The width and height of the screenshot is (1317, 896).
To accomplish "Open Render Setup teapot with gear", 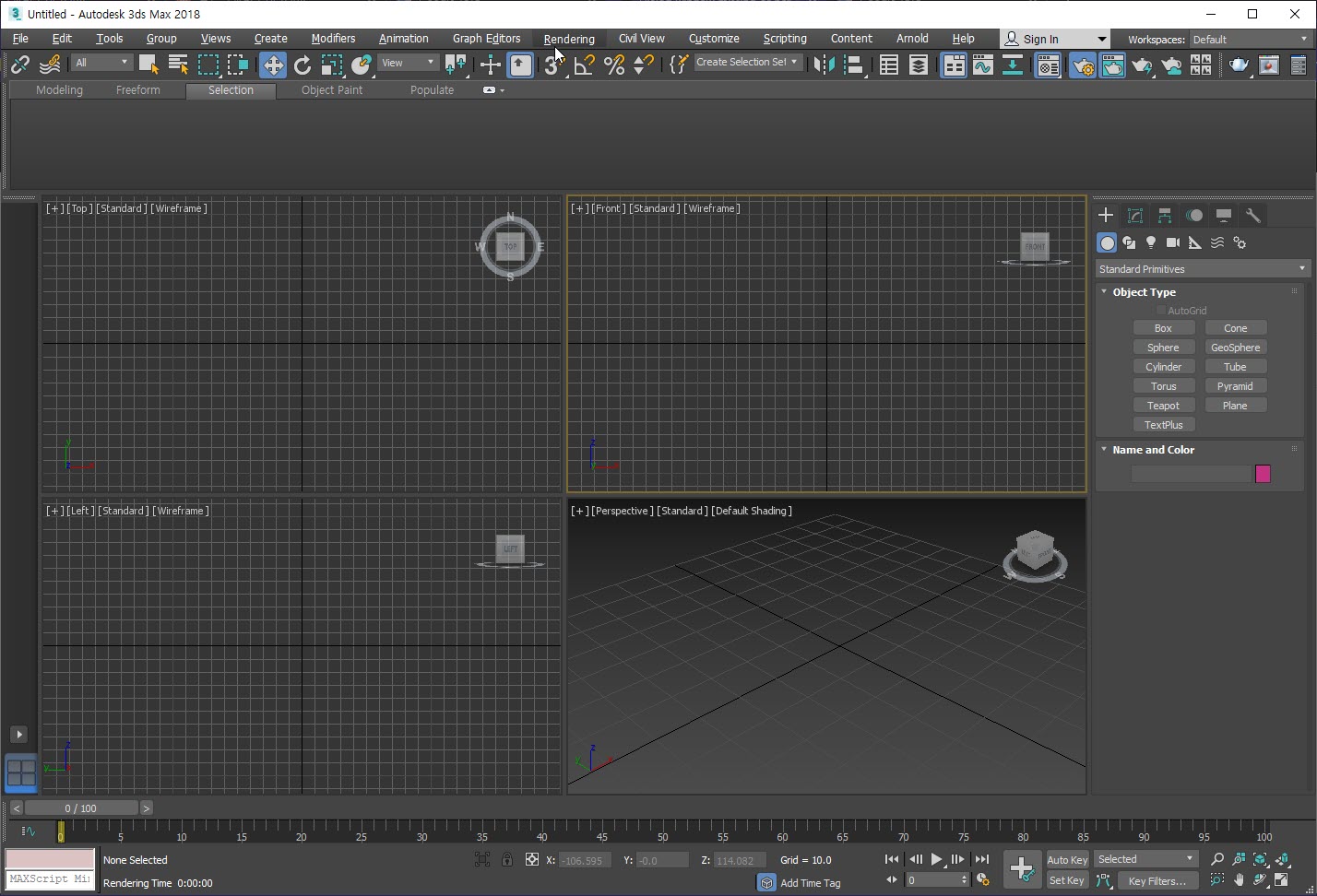I will coord(1083,65).
